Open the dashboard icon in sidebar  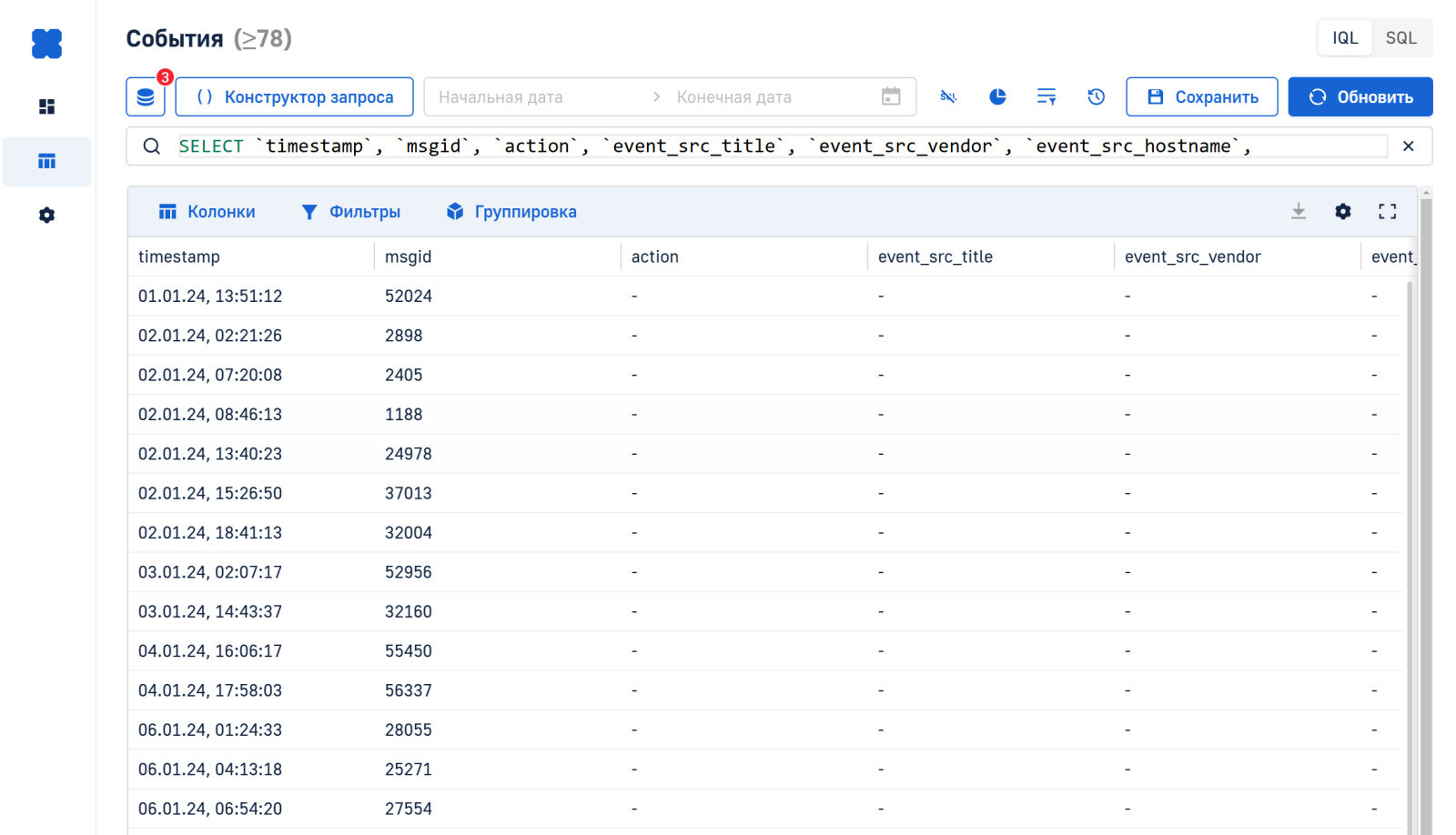tap(47, 106)
